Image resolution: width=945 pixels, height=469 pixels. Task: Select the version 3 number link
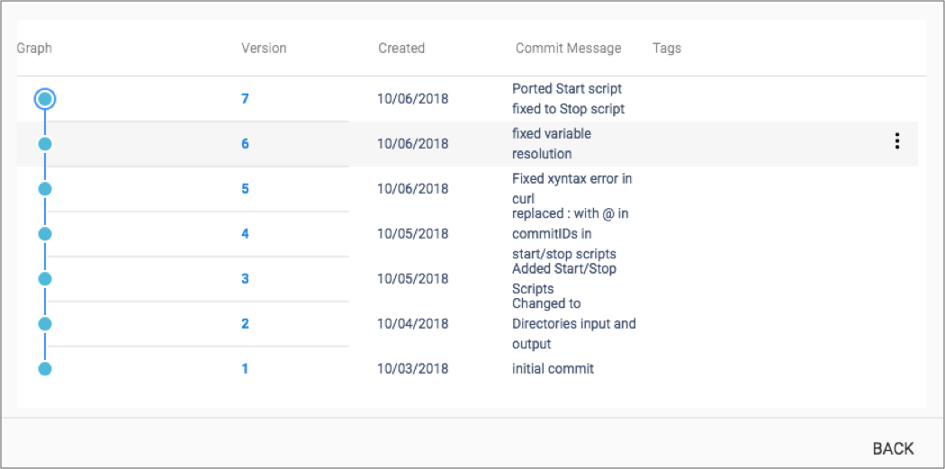click(245, 279)
